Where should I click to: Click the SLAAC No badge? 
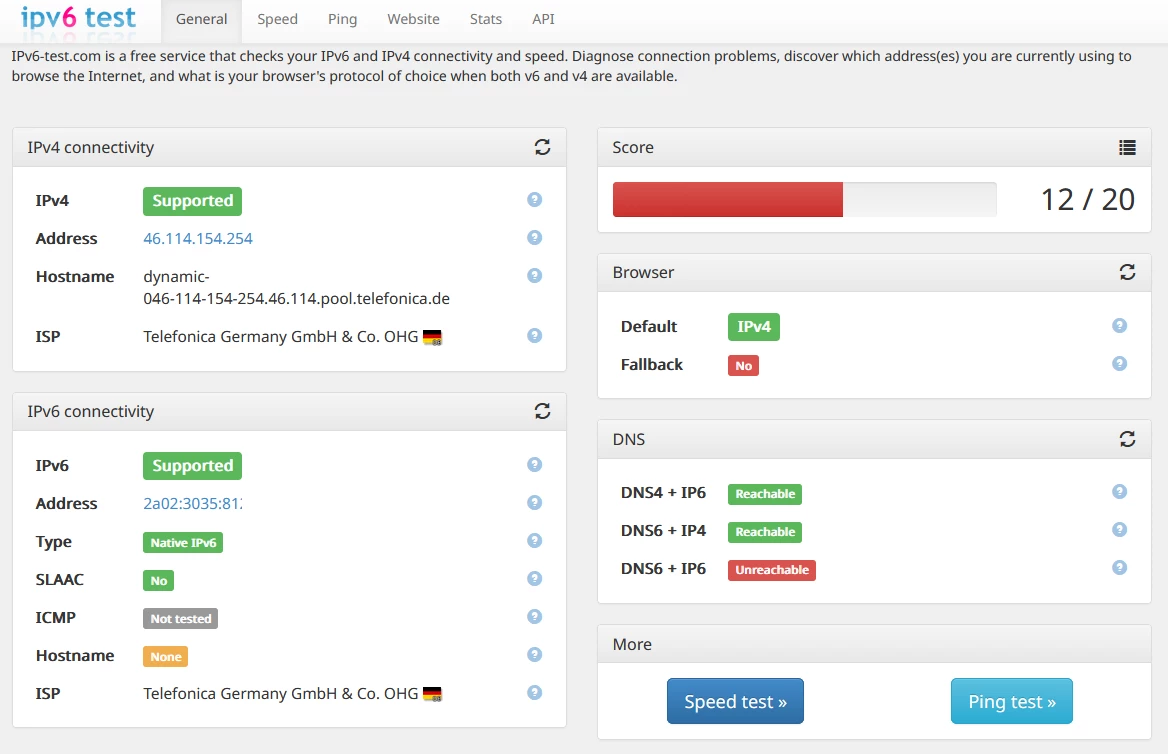[x=159, y=580]
